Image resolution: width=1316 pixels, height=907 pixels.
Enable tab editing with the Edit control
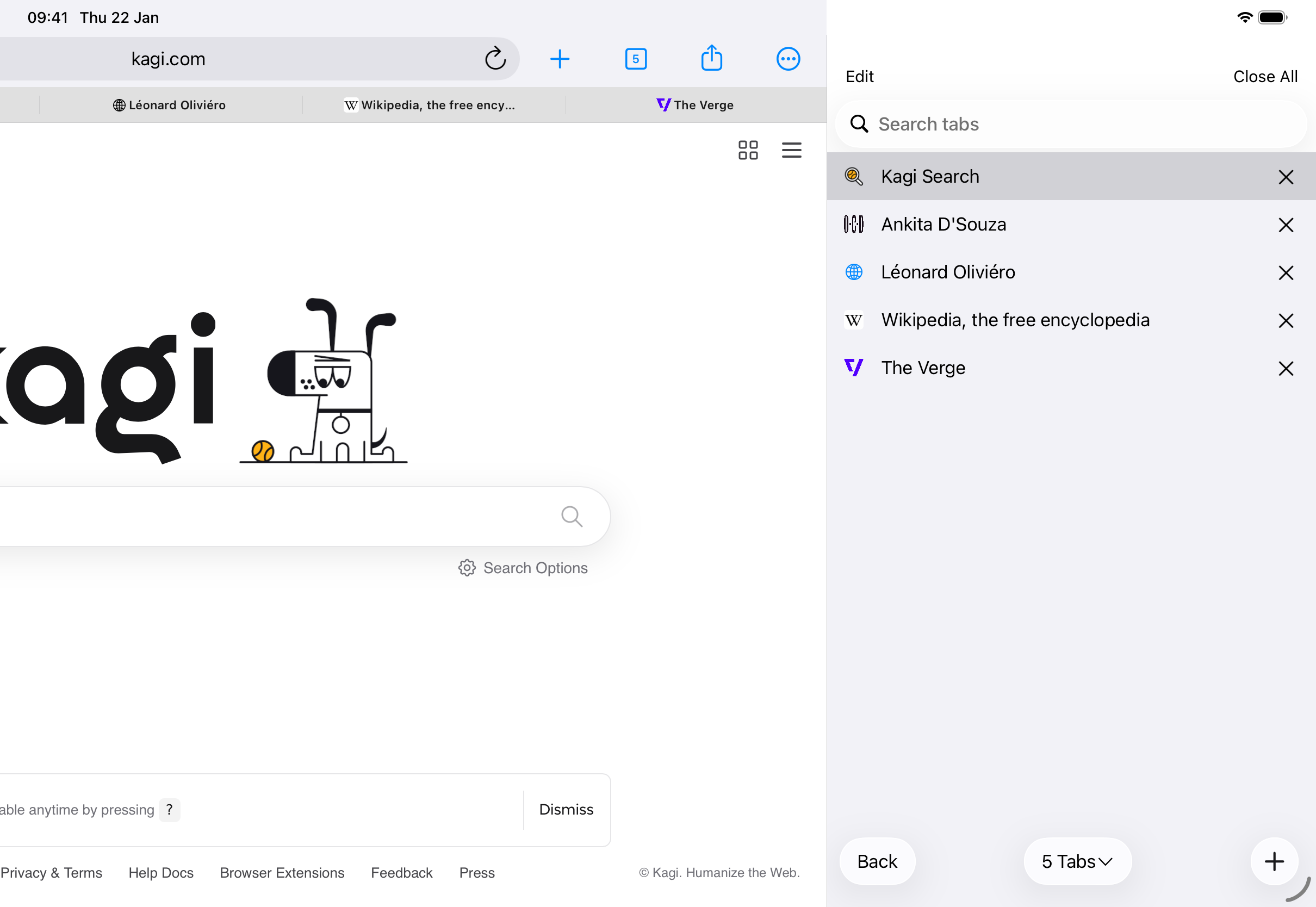pyautogui.click(x=859, y=76)
